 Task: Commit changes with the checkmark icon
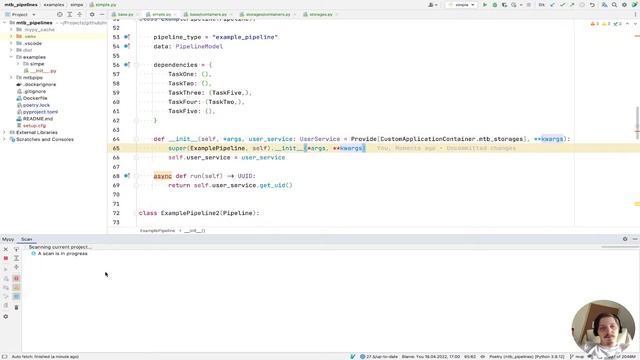(562, 5)
